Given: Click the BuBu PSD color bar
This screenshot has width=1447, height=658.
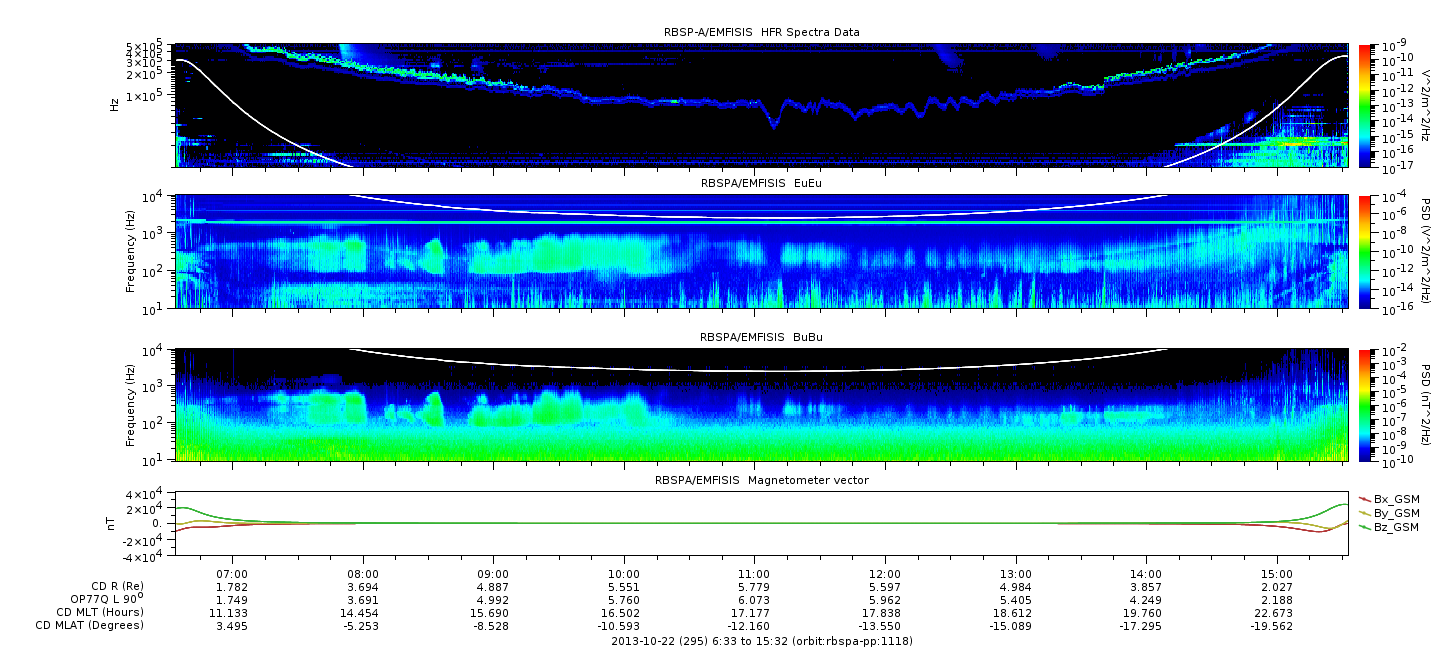Looking at the screenshot, I should click(1364, 404).
